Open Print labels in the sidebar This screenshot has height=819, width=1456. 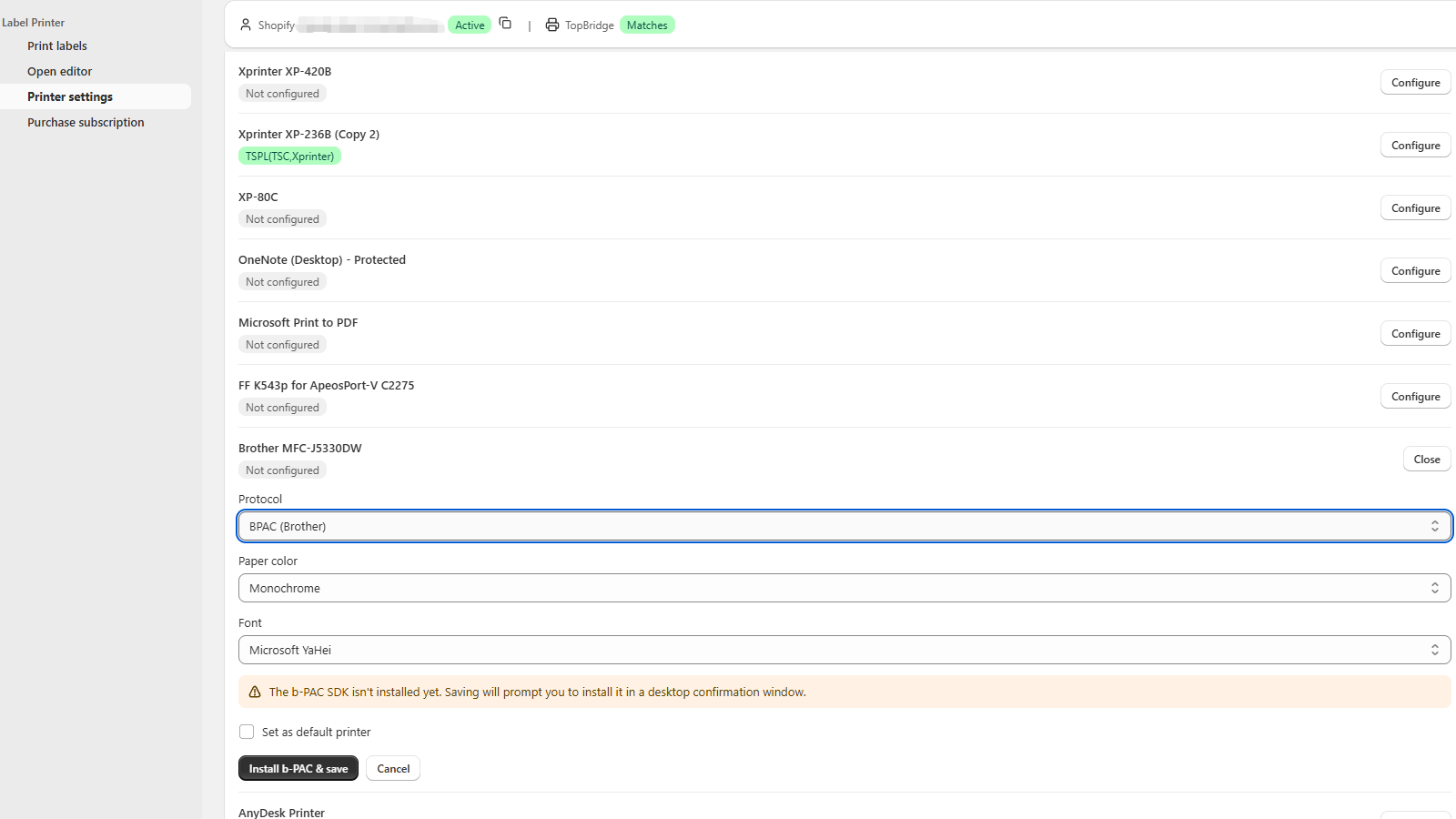(x=57, y=45)
